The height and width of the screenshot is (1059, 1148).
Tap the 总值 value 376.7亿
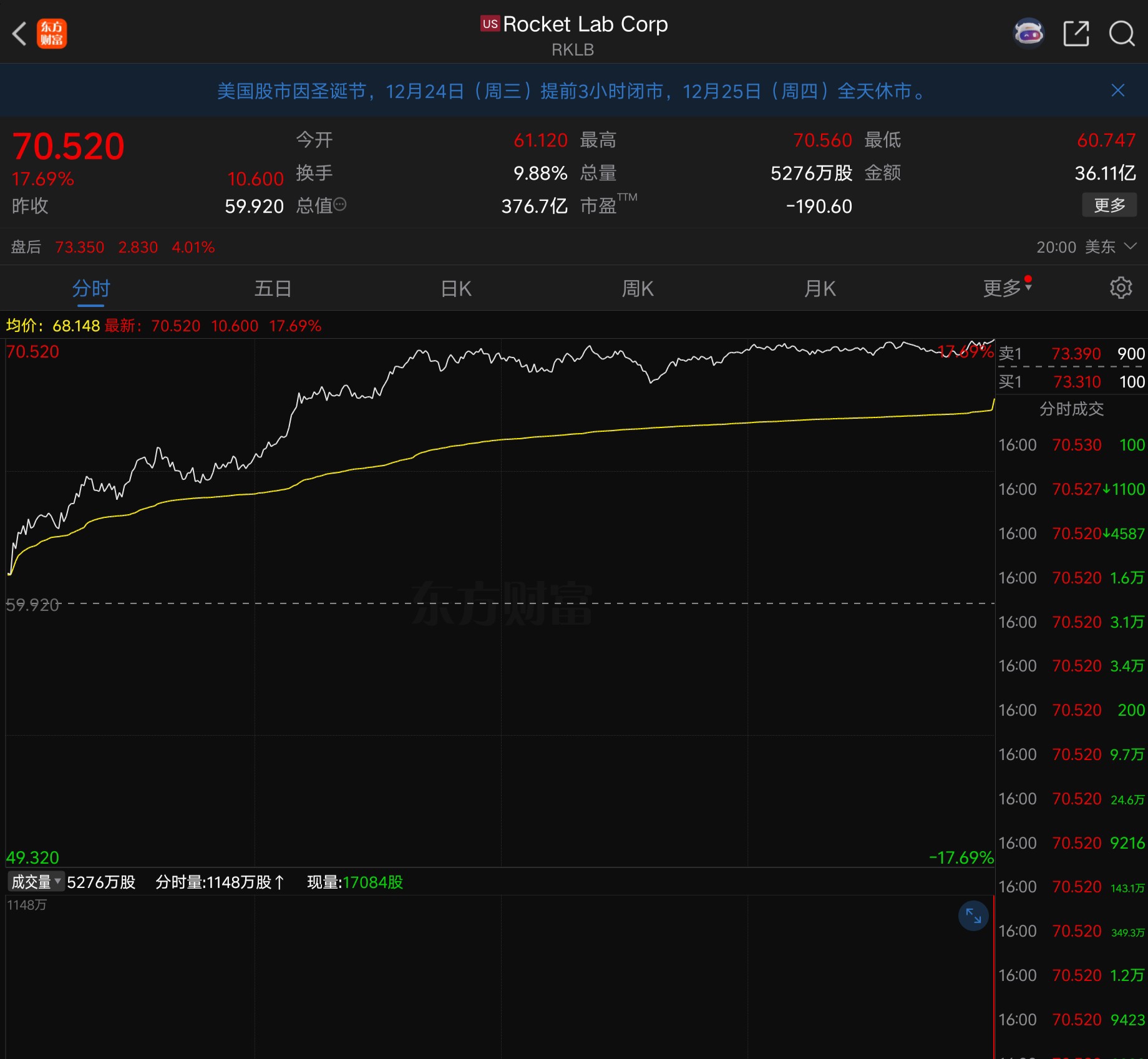click(535, 207)
